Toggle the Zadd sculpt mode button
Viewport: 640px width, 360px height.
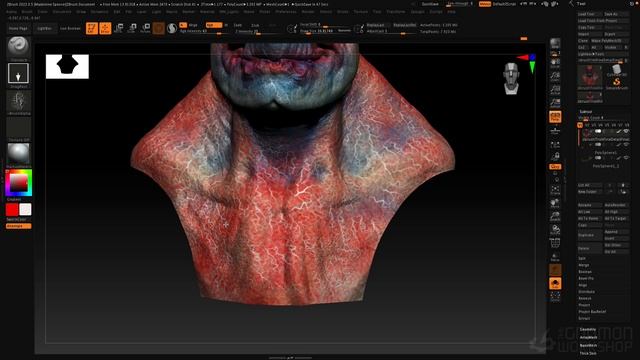pos(238,25)
